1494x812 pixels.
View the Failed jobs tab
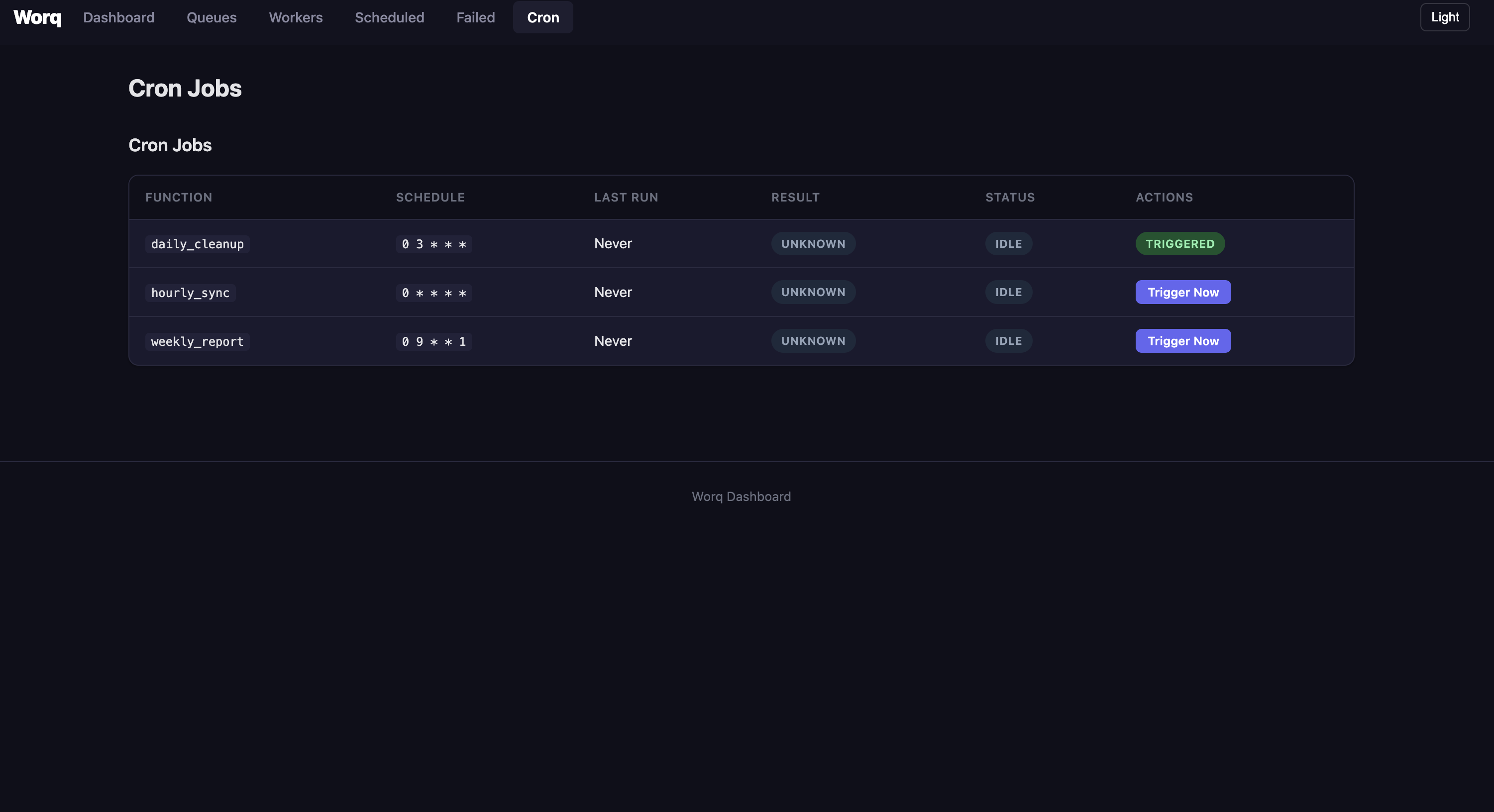[476, 17]
